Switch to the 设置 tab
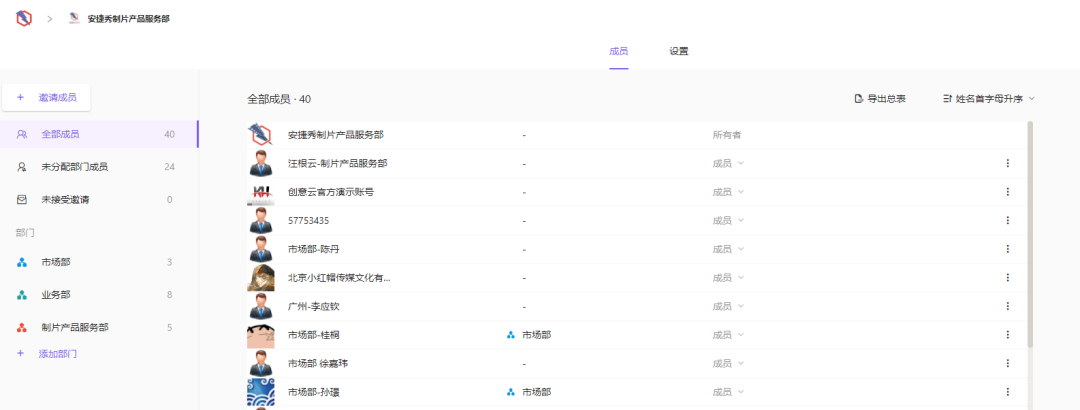1080x410 pixels. tap(679, 51)
